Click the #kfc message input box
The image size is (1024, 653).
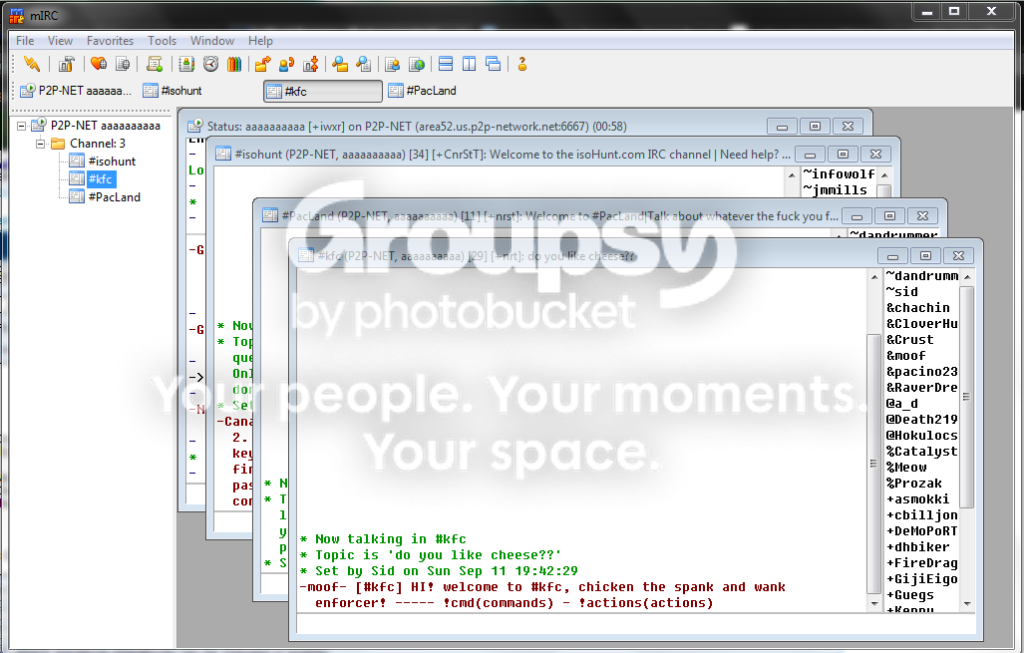point(637,625)
